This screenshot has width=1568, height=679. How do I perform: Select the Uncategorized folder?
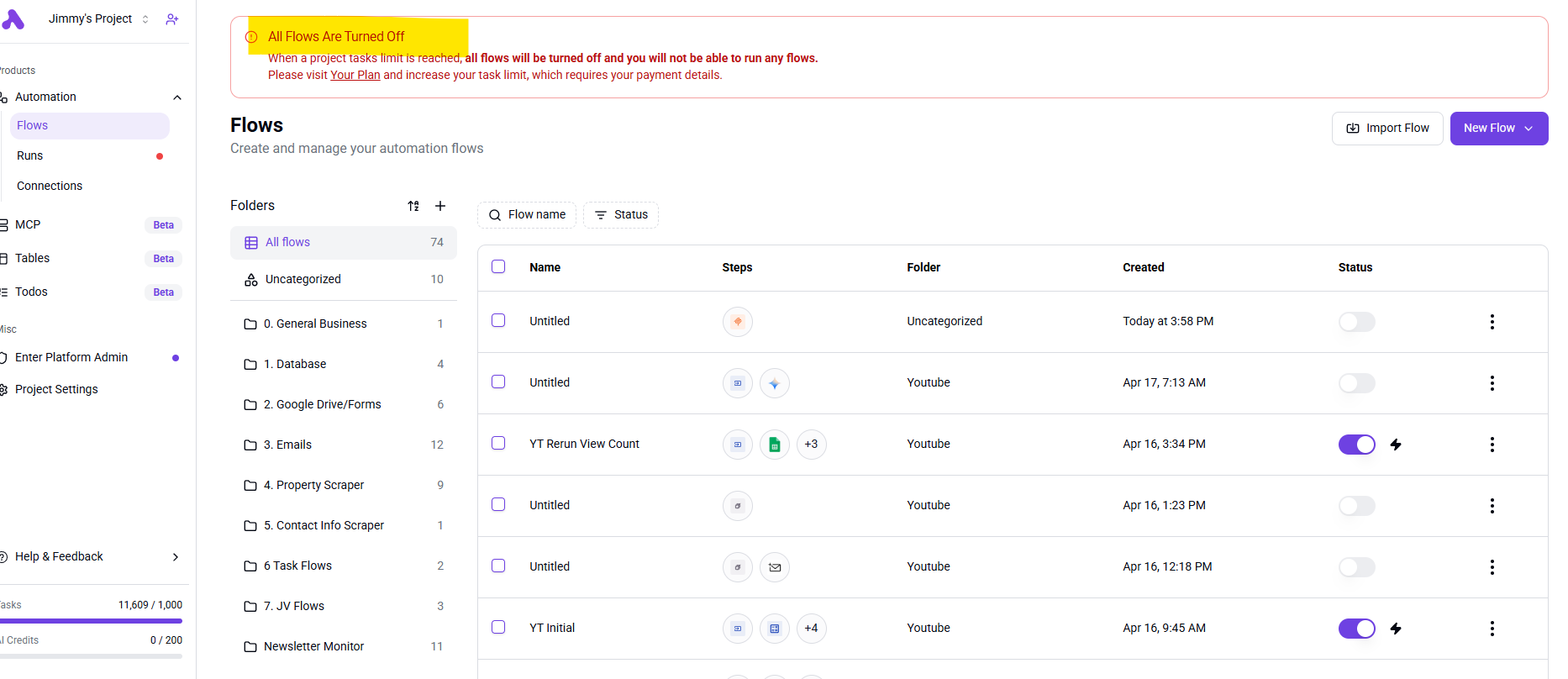click(x=344, y=280)
